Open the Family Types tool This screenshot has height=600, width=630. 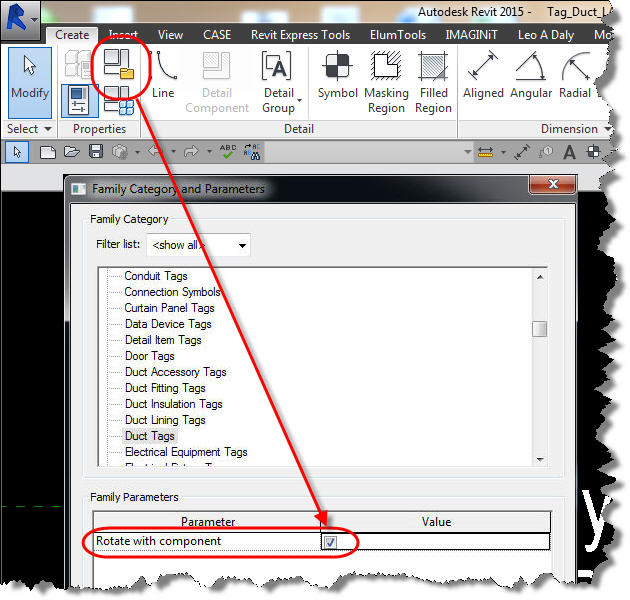119,100
